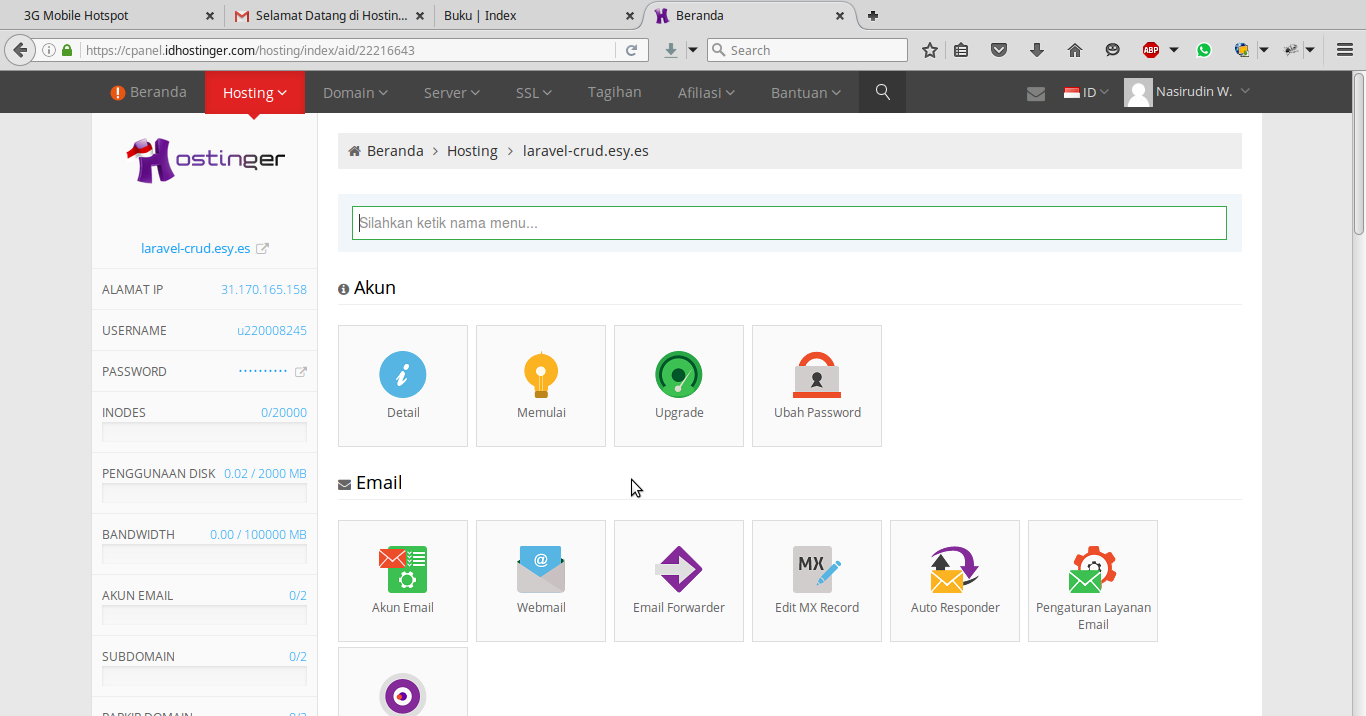The width and height of the screenshot is (1366, 716).
Task: Expand the Bantuan dropdown menu
Action: point(806,92)
